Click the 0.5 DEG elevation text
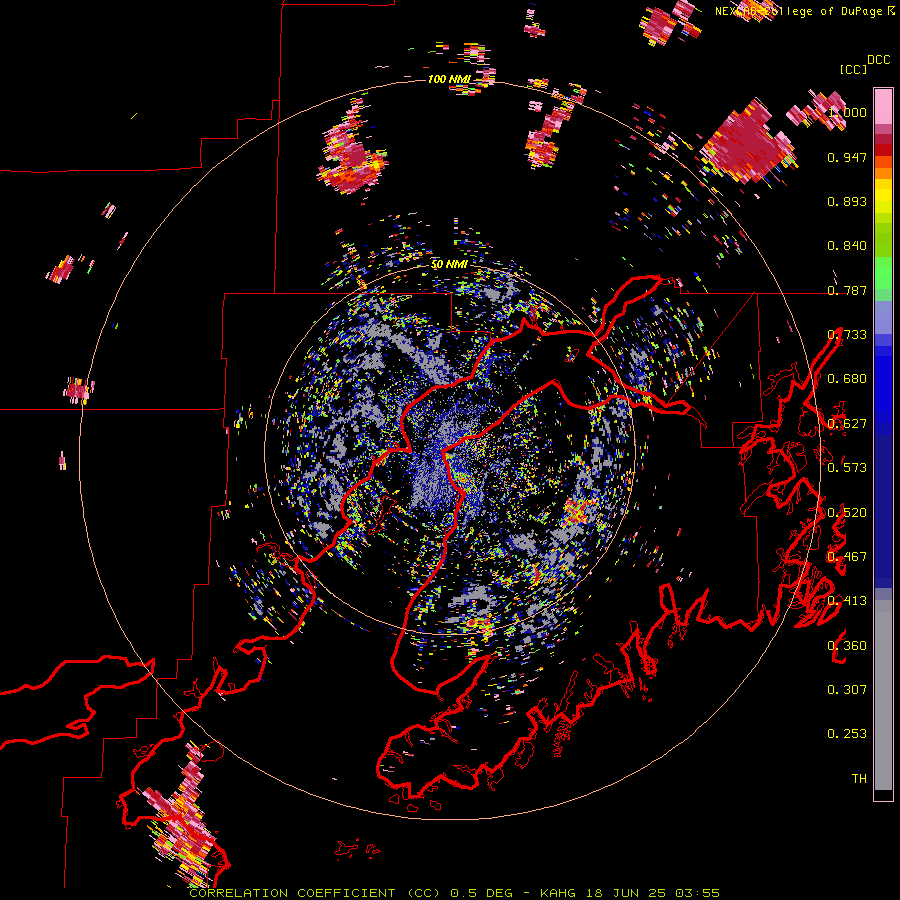The width and height of the screenshot is (900, 900). 482,893
